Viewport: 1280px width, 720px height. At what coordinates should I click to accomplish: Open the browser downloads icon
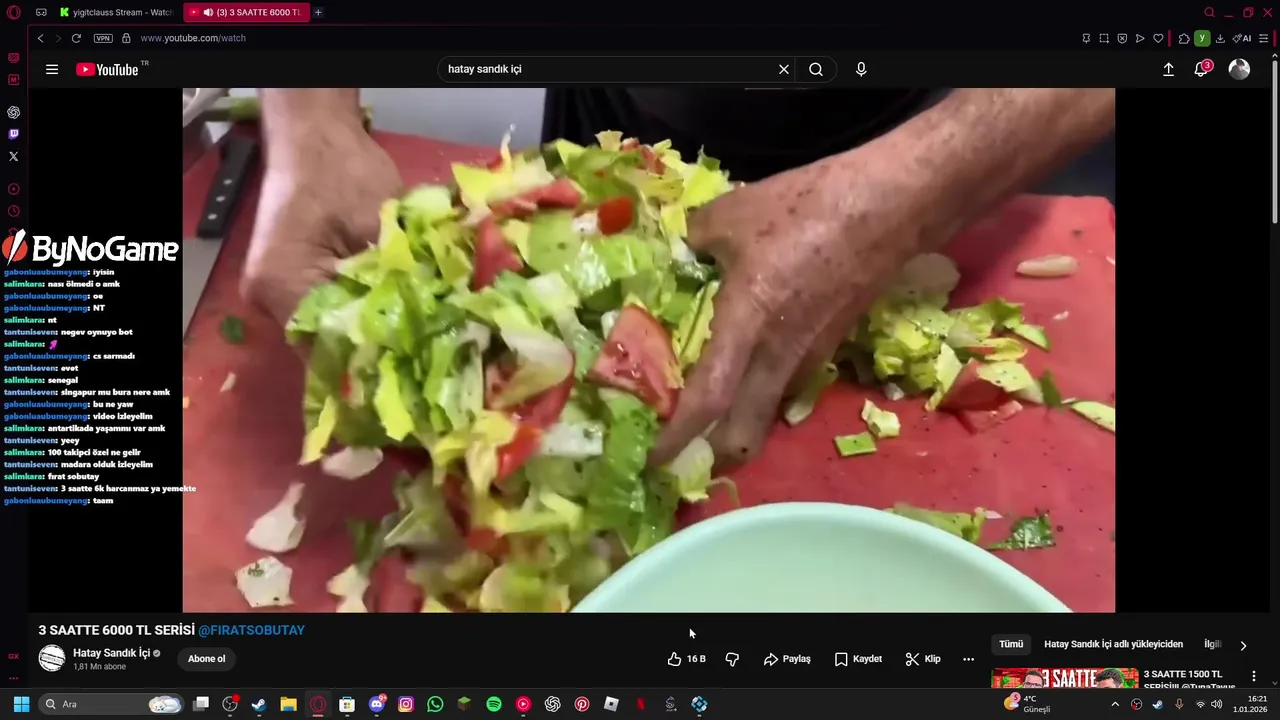click(1220, 38)
